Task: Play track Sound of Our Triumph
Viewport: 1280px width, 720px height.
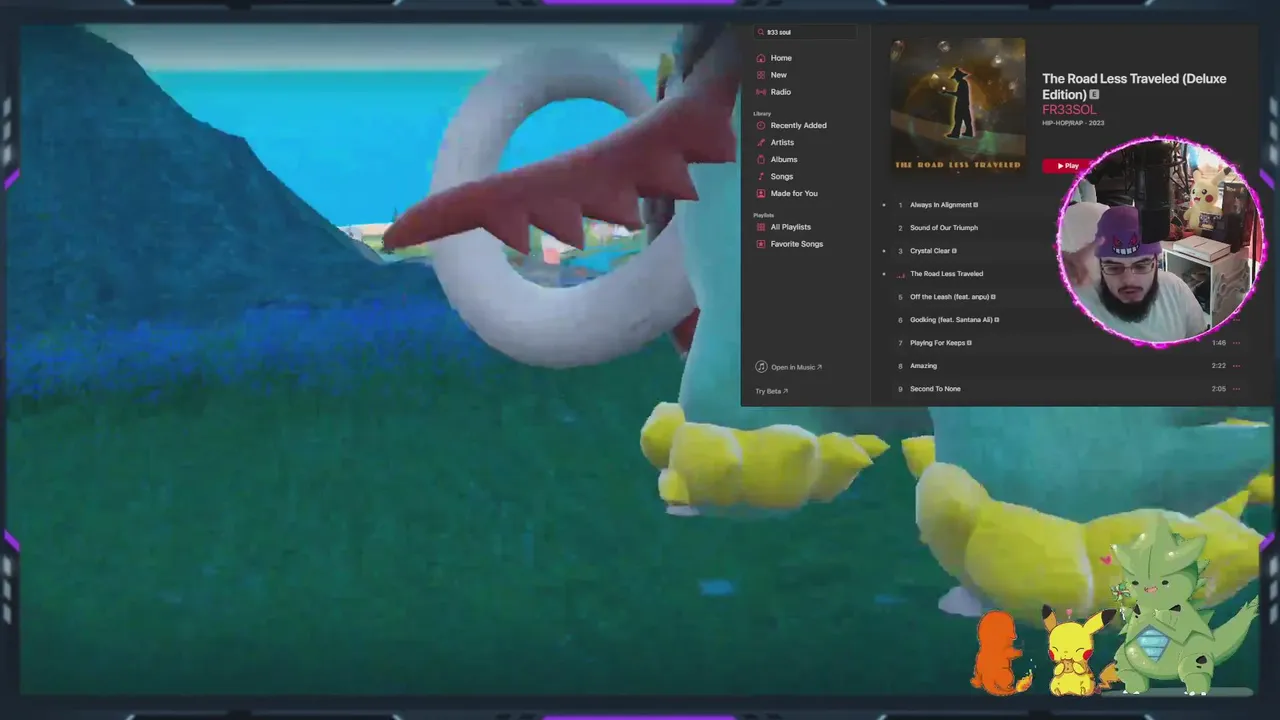Action: pyautogui.click(x=944, y=228)
